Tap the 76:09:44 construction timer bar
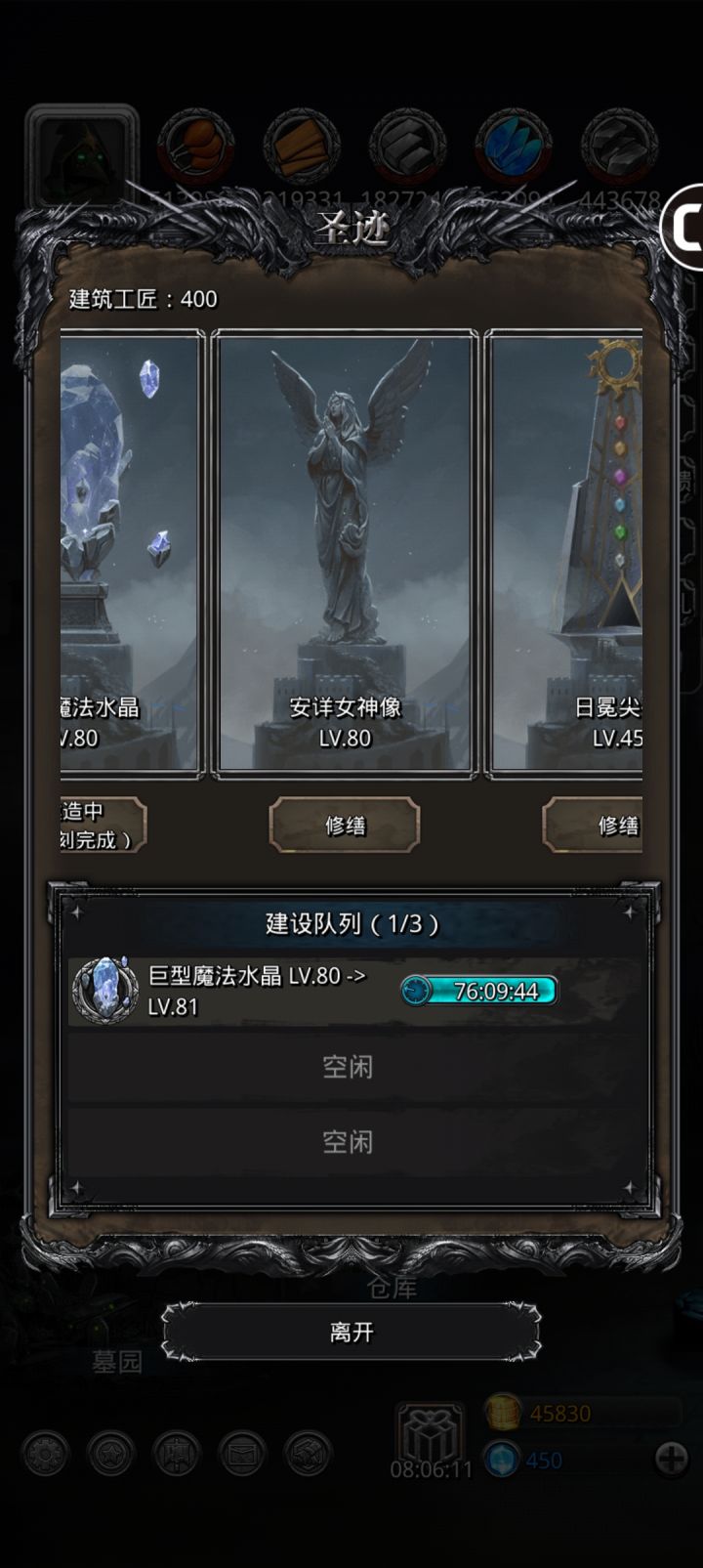This screenshot has width=703, height=1568. 479,991
